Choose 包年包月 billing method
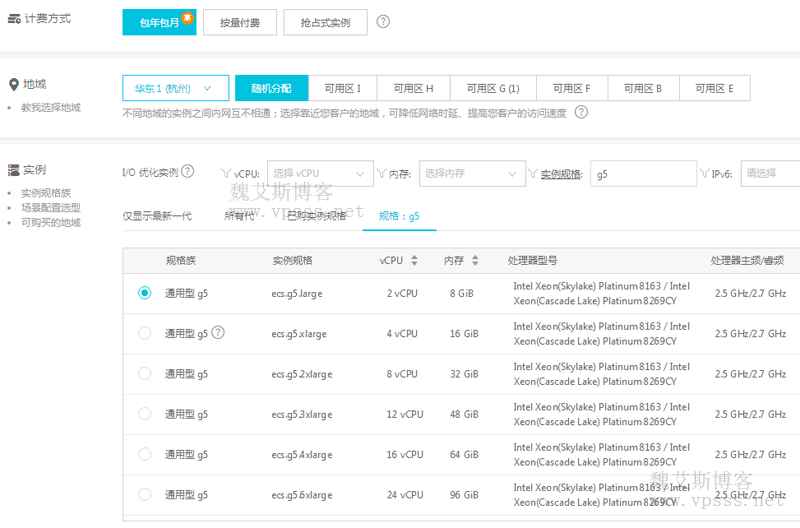This screenshot has height=528, width=800. click(x=159, y=22)
